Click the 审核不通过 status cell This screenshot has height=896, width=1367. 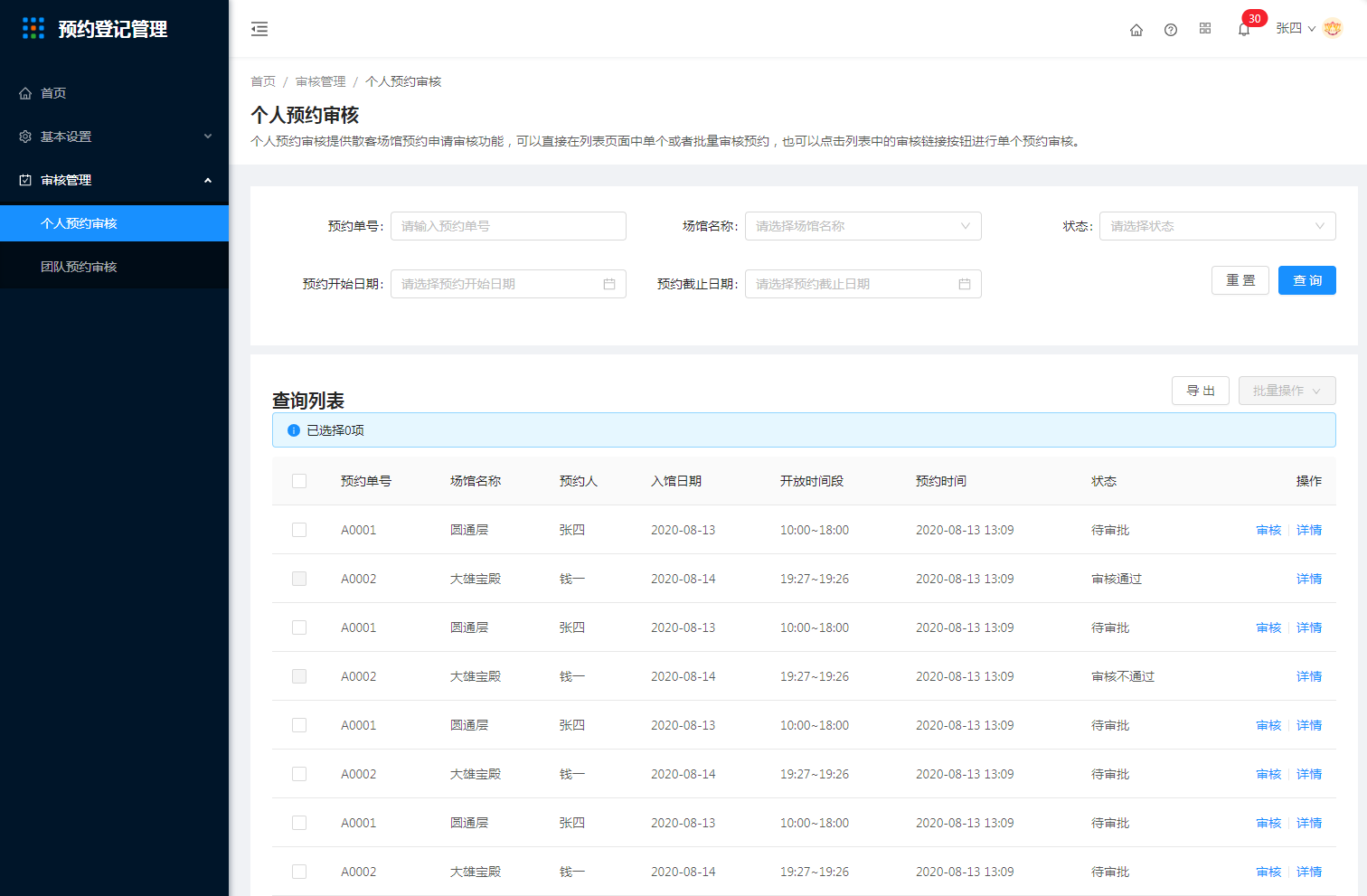click(1123, 676)
